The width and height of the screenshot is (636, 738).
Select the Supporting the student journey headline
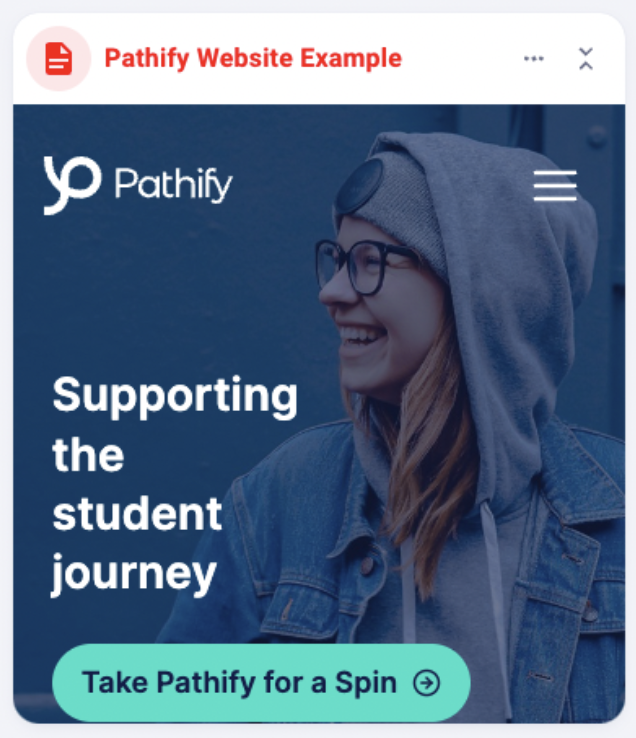coord(175,485)
